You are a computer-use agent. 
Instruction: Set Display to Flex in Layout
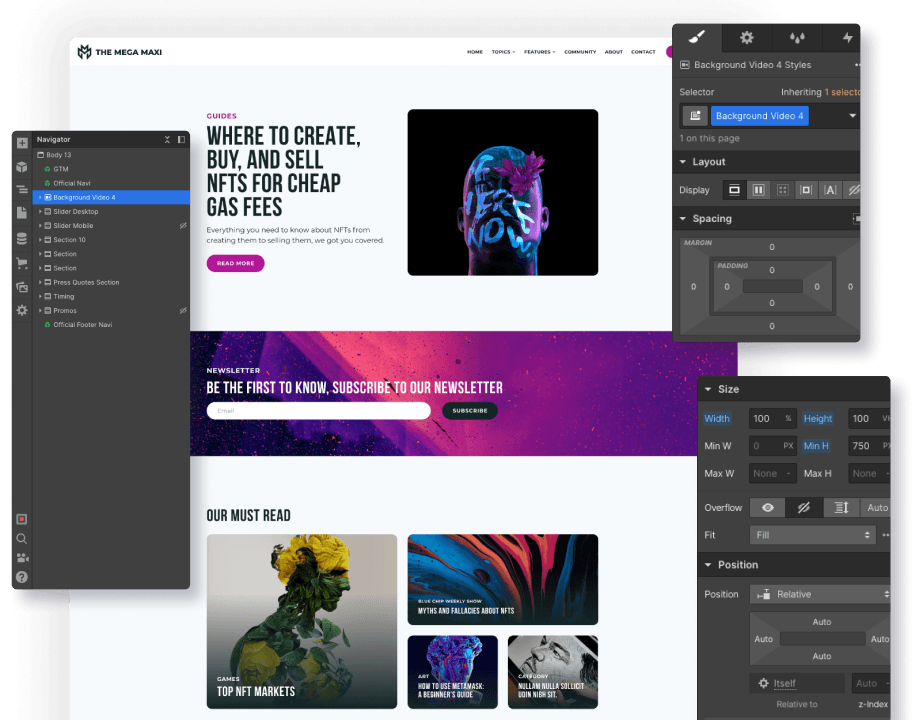point(758,189)
